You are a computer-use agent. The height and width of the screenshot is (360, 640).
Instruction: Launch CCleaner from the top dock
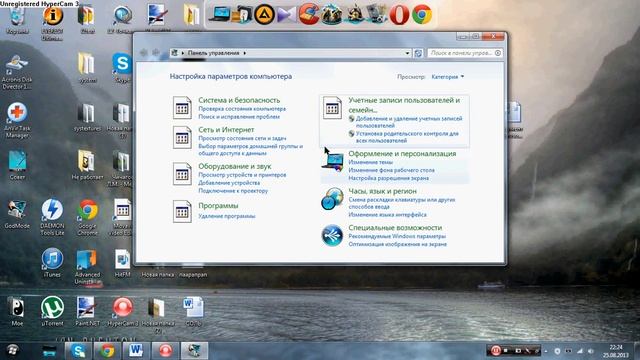309,14
